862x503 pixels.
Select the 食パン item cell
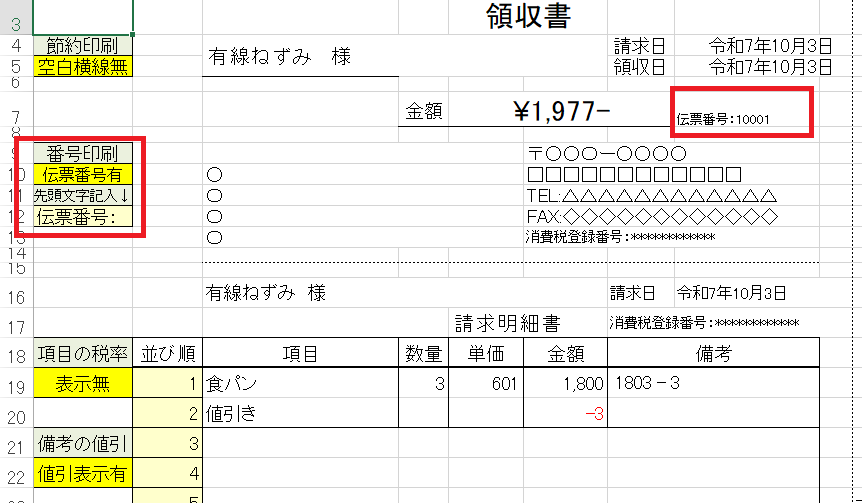[300, 382]
